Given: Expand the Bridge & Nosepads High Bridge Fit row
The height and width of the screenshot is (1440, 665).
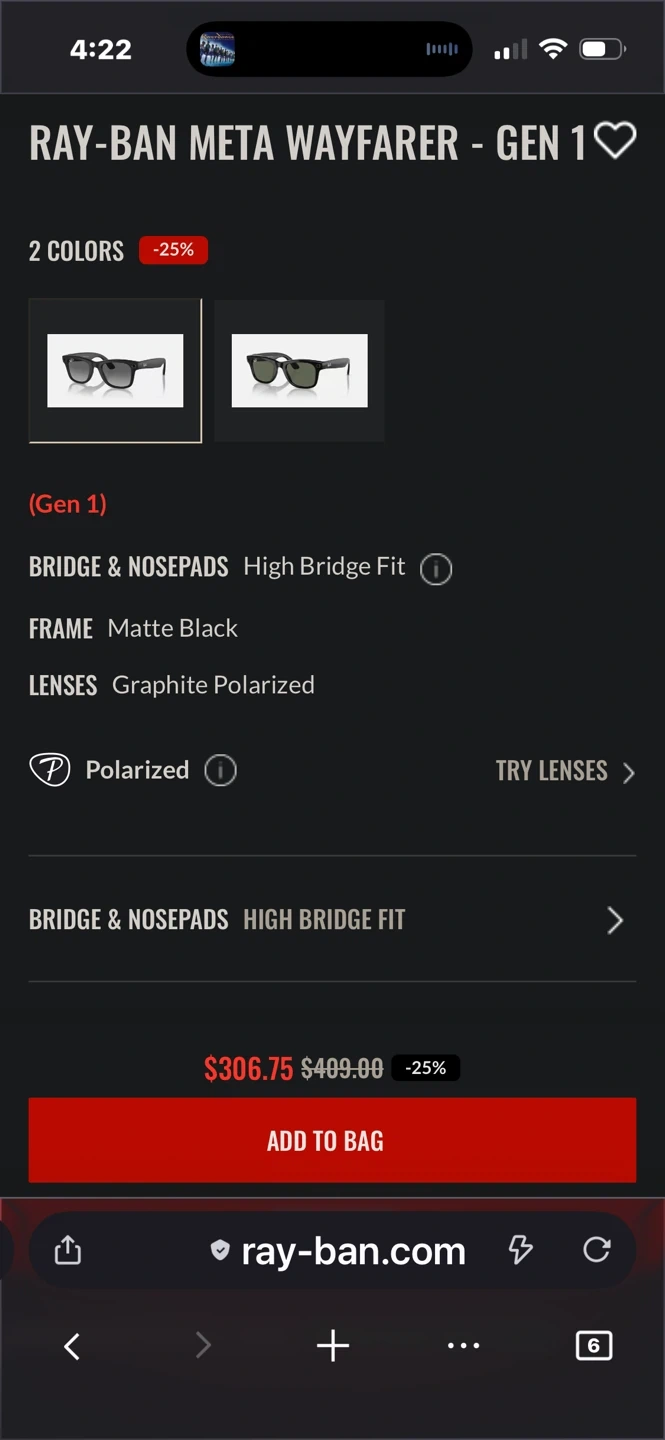Looking at the screenshot, I should point(332,920).
